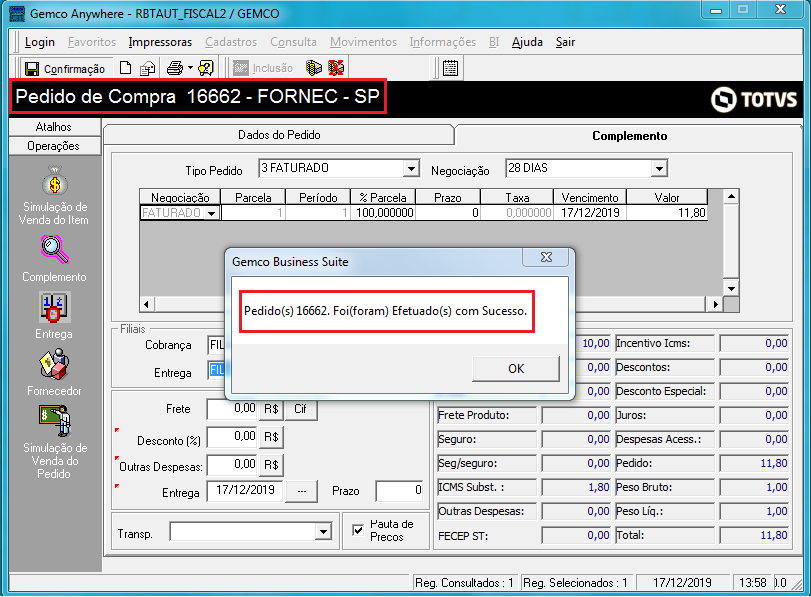Click the % Parcela cell 100,000000

click(383, 213)
